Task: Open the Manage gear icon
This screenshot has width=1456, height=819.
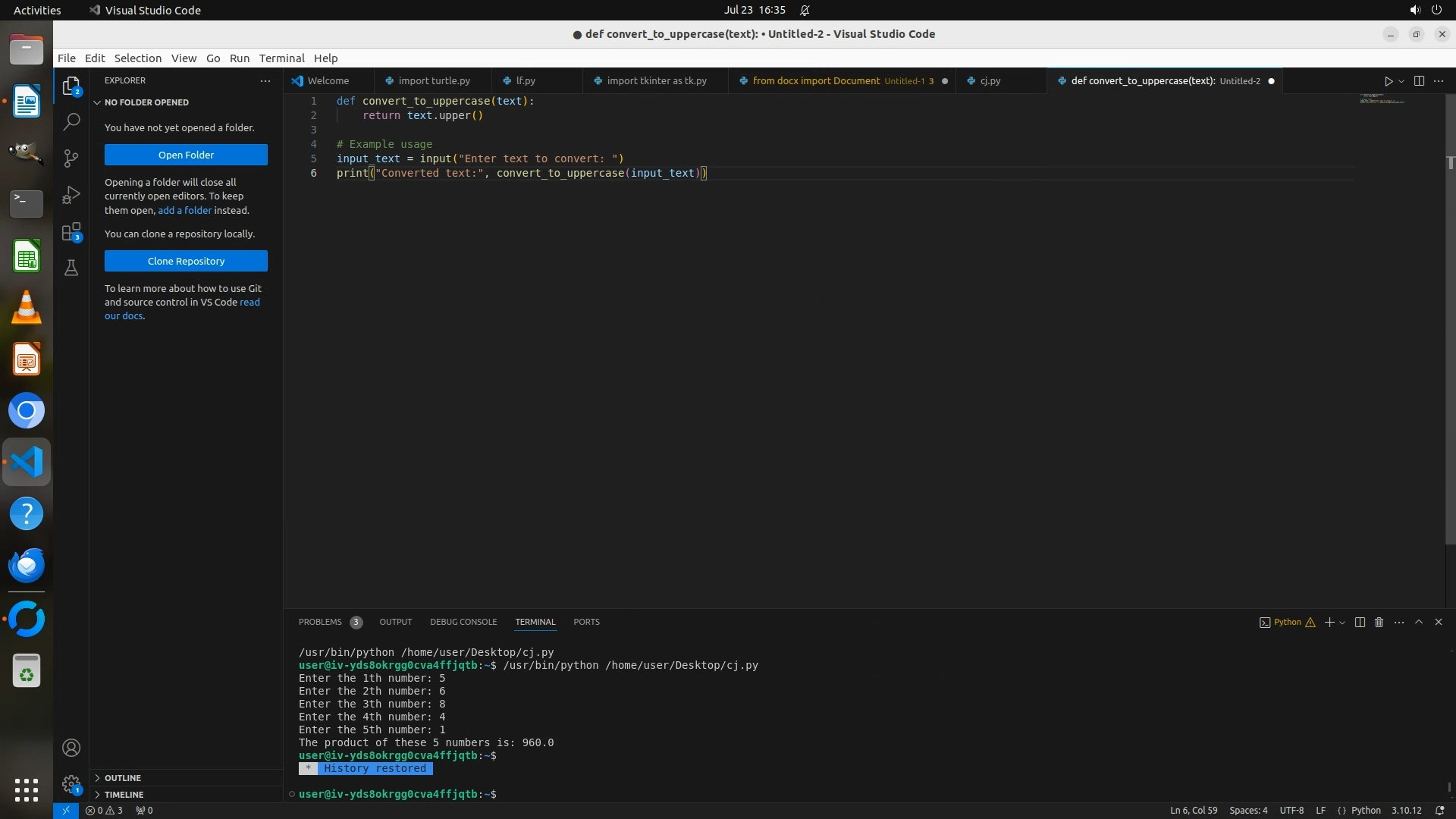Action: coord(71,784)
